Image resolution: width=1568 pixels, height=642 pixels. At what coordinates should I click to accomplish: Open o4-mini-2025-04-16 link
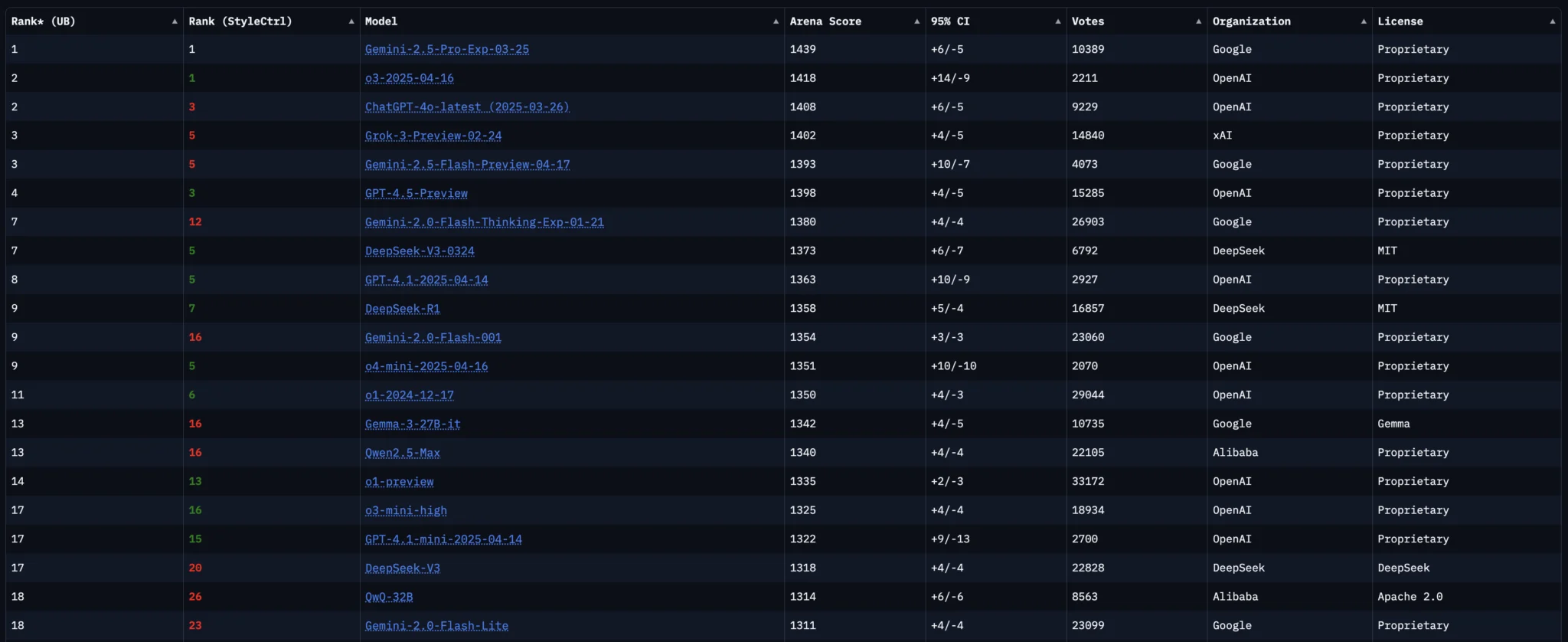(426, 366)
